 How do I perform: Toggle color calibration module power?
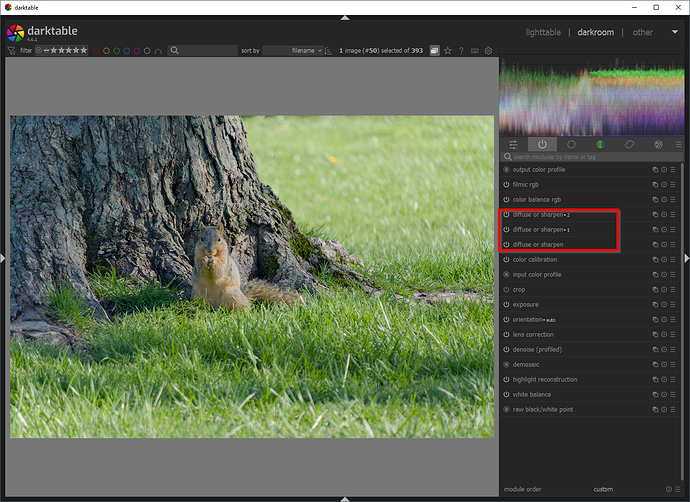(x=506, y=260)
